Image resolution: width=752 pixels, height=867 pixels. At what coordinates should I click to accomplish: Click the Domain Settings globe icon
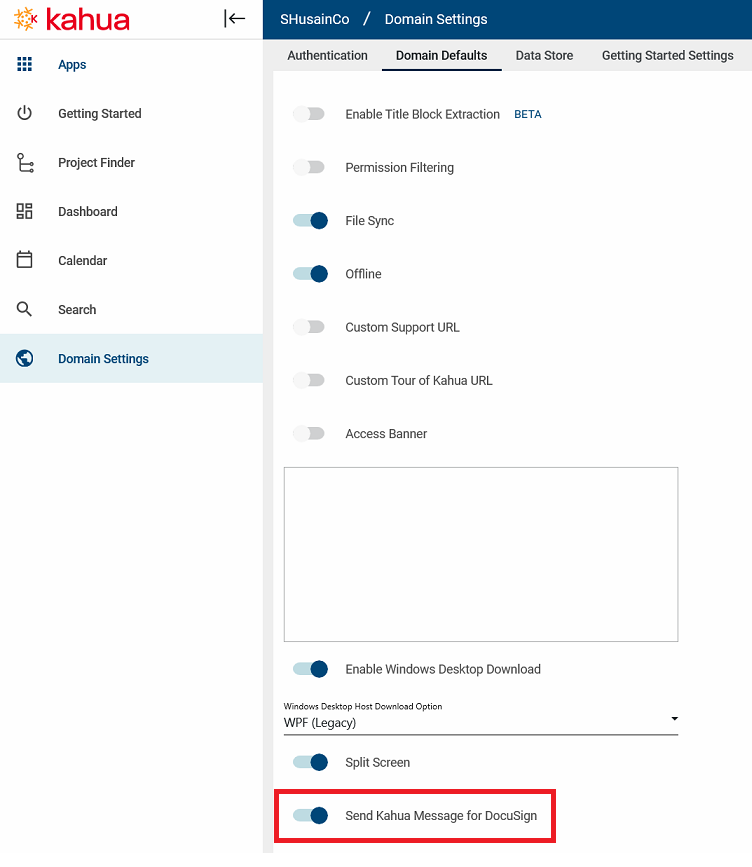pyautogui.click(x=25, y=359)
